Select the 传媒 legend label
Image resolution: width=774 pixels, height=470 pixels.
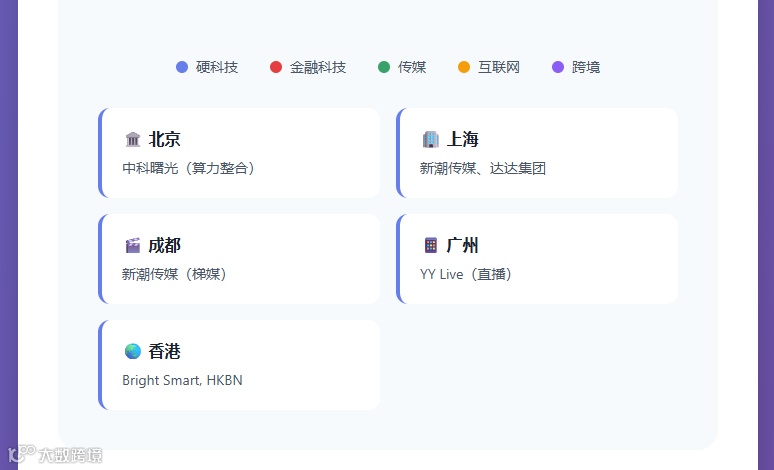(x=412, y=67)
